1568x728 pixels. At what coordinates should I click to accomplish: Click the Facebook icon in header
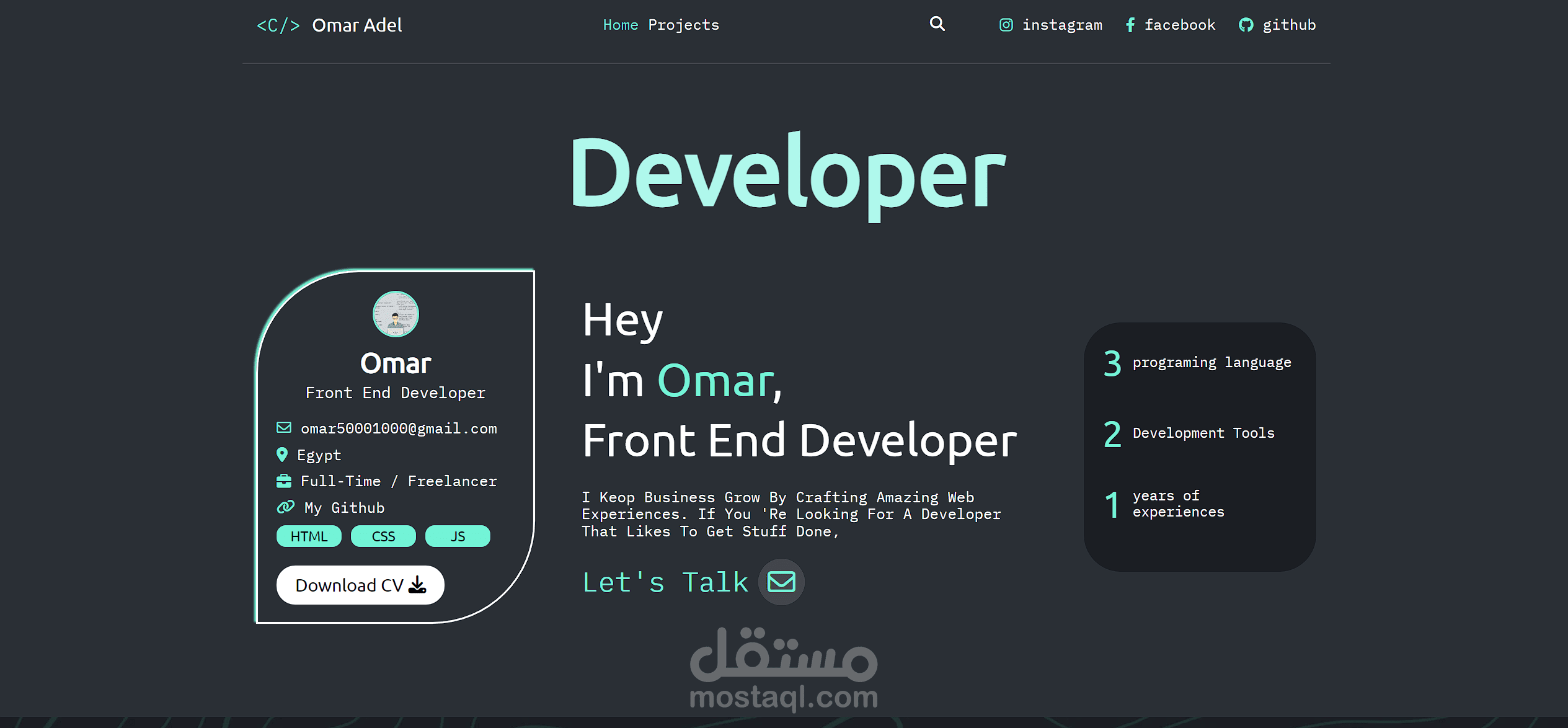point(1130,25)
